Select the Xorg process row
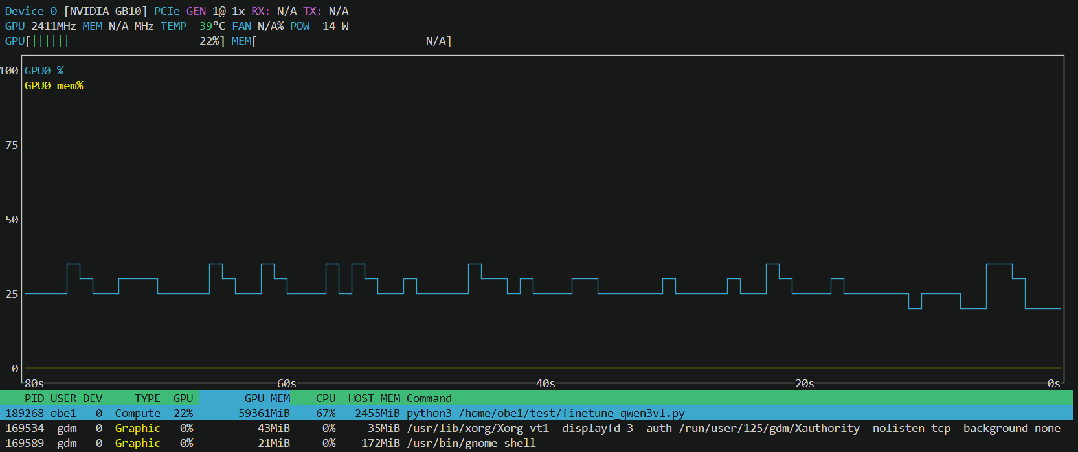1078x452 pixels. 538,428
